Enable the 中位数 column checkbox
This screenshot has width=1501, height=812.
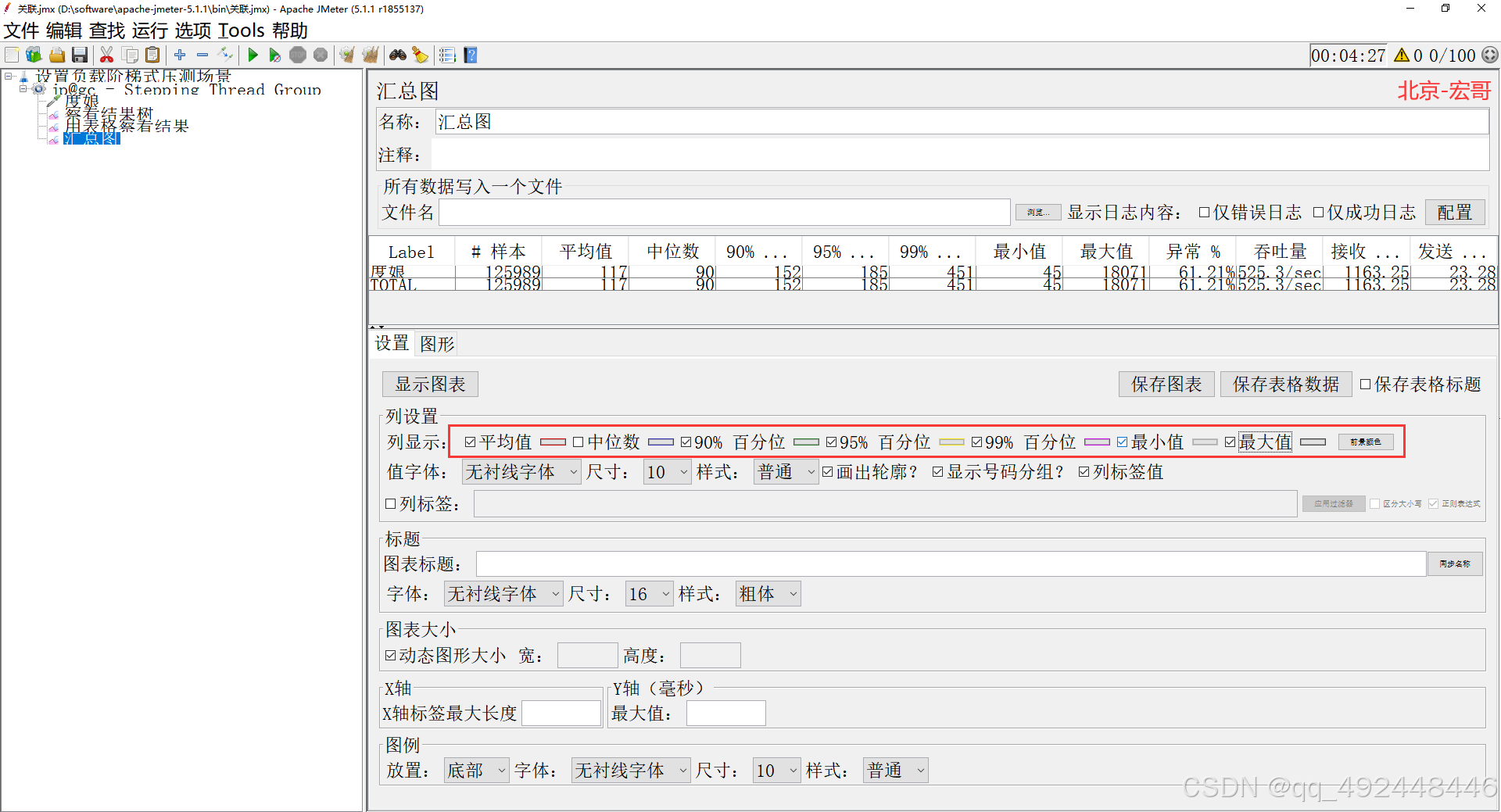[578, 442]
